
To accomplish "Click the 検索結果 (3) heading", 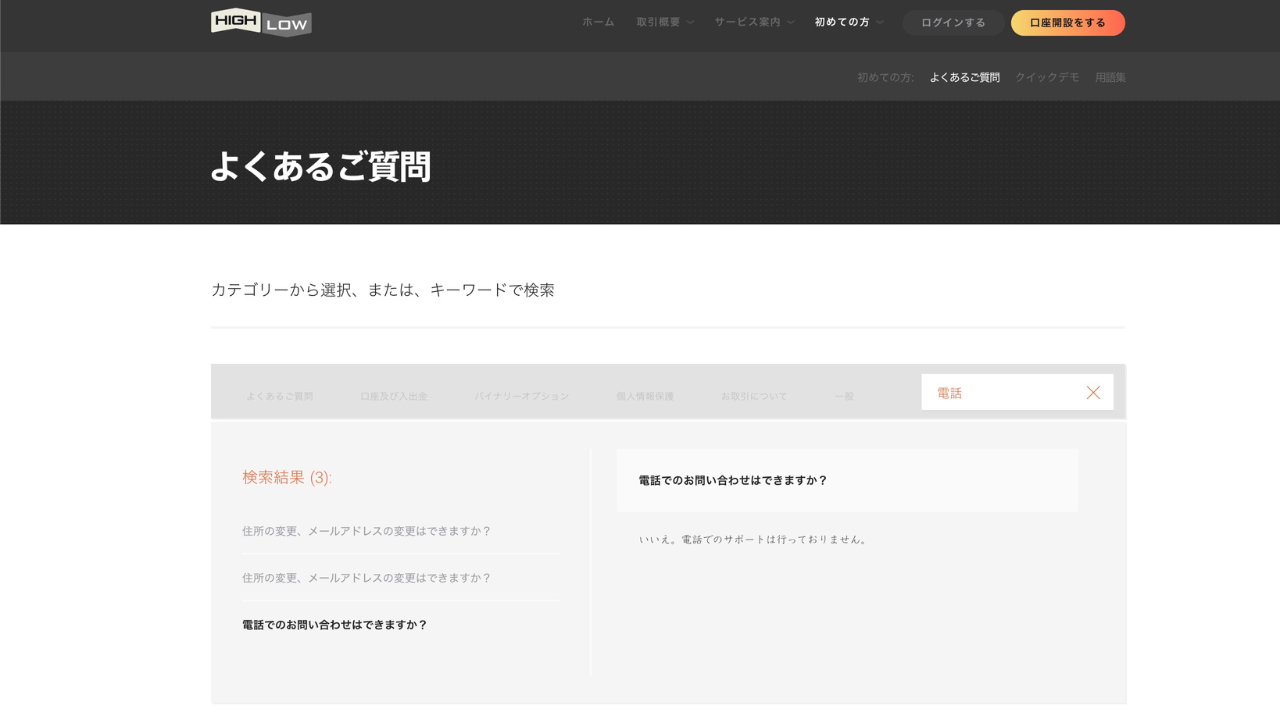I will click(287, 477).
